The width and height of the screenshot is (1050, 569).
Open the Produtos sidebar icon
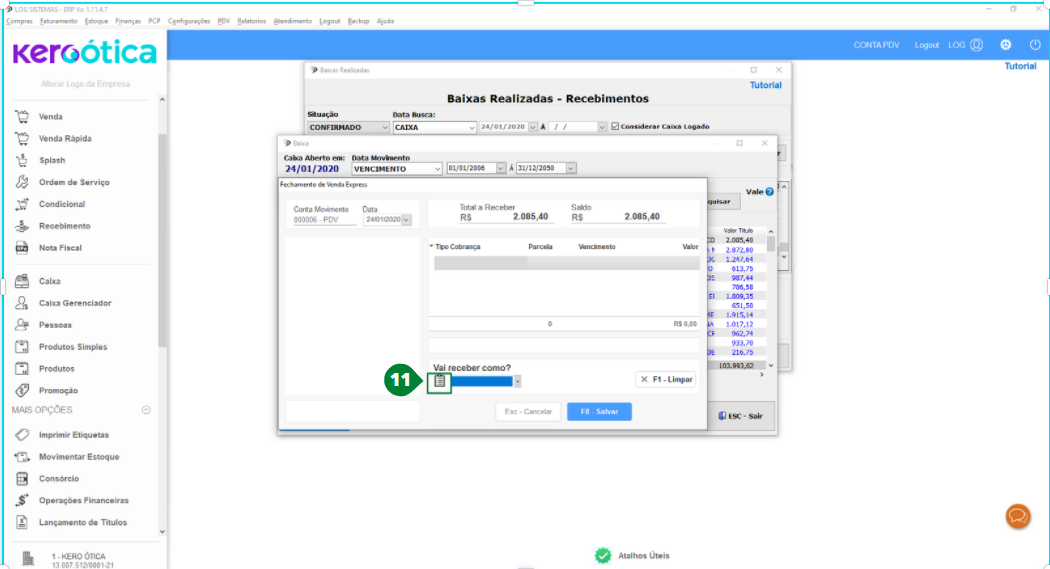click(x=22, y=369)
